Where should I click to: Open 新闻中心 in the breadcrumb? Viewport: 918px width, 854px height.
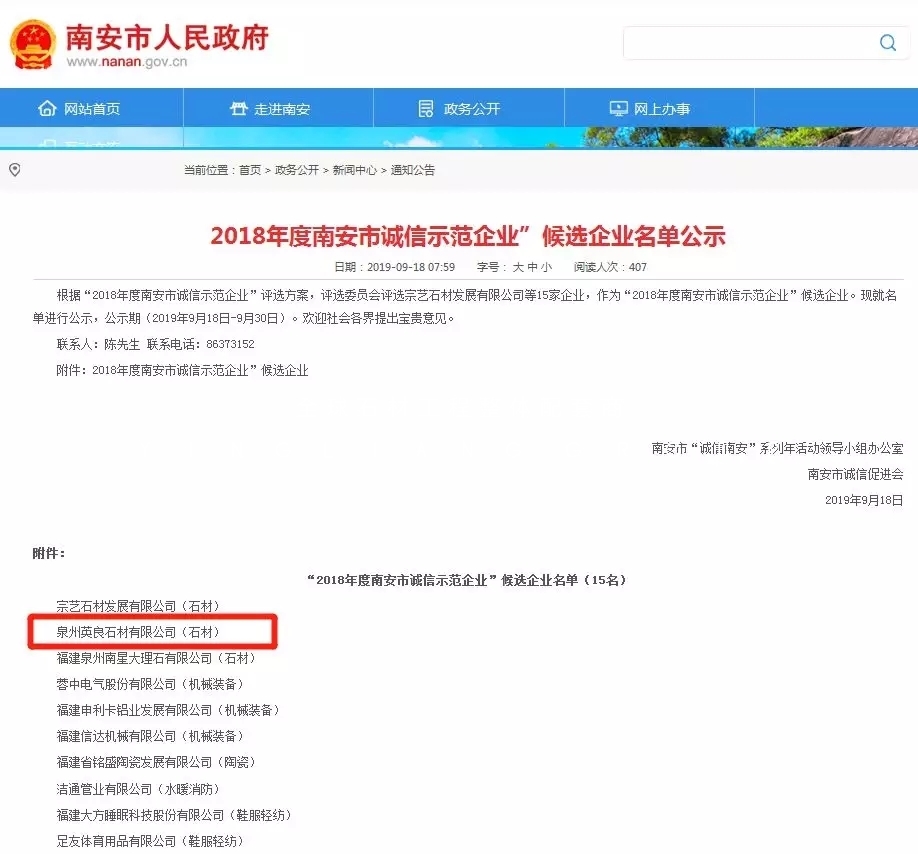(355, 170)
